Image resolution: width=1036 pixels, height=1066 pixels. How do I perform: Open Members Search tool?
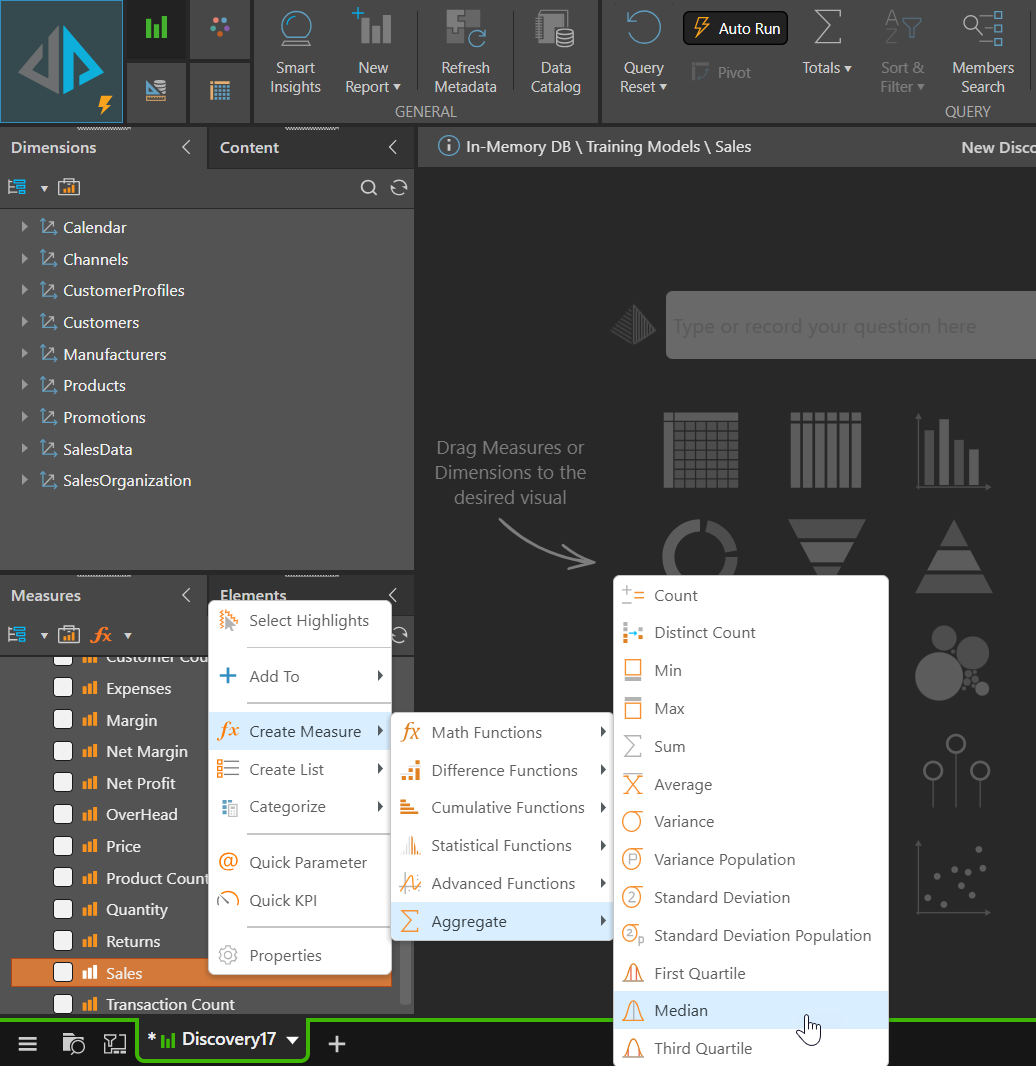pos(982,29)
